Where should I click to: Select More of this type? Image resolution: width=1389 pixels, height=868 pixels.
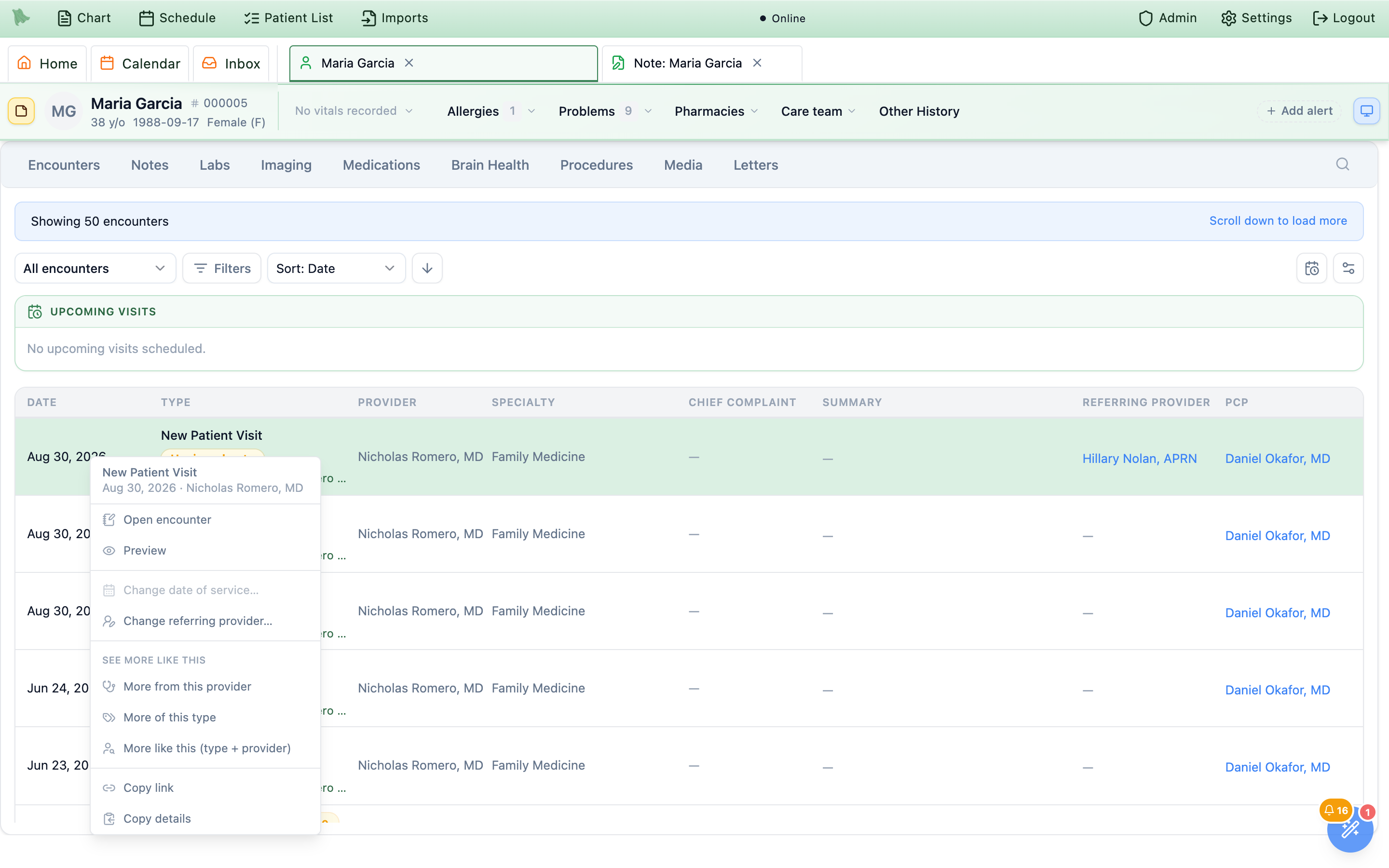(x=205, y=717)
